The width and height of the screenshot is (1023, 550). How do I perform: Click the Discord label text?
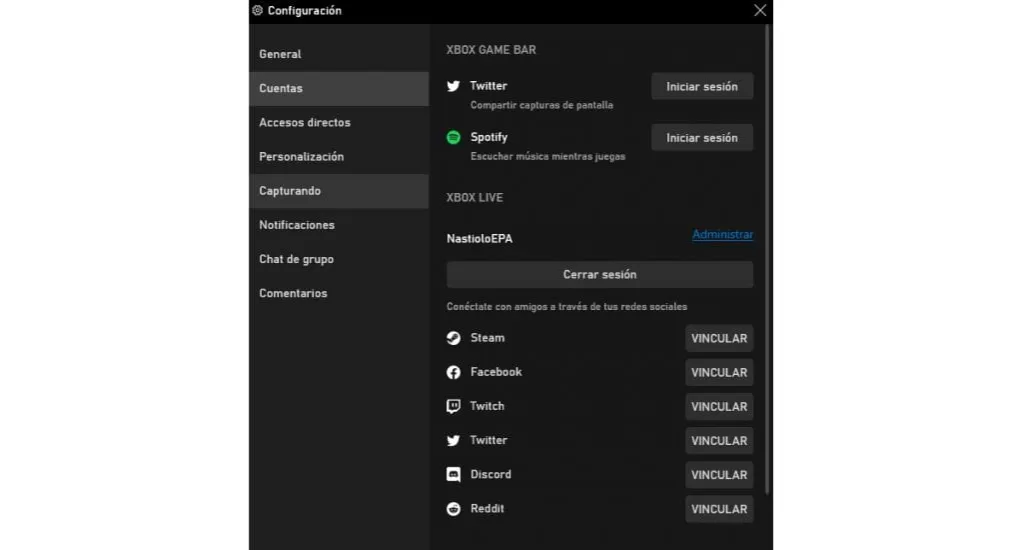(491, 474)
